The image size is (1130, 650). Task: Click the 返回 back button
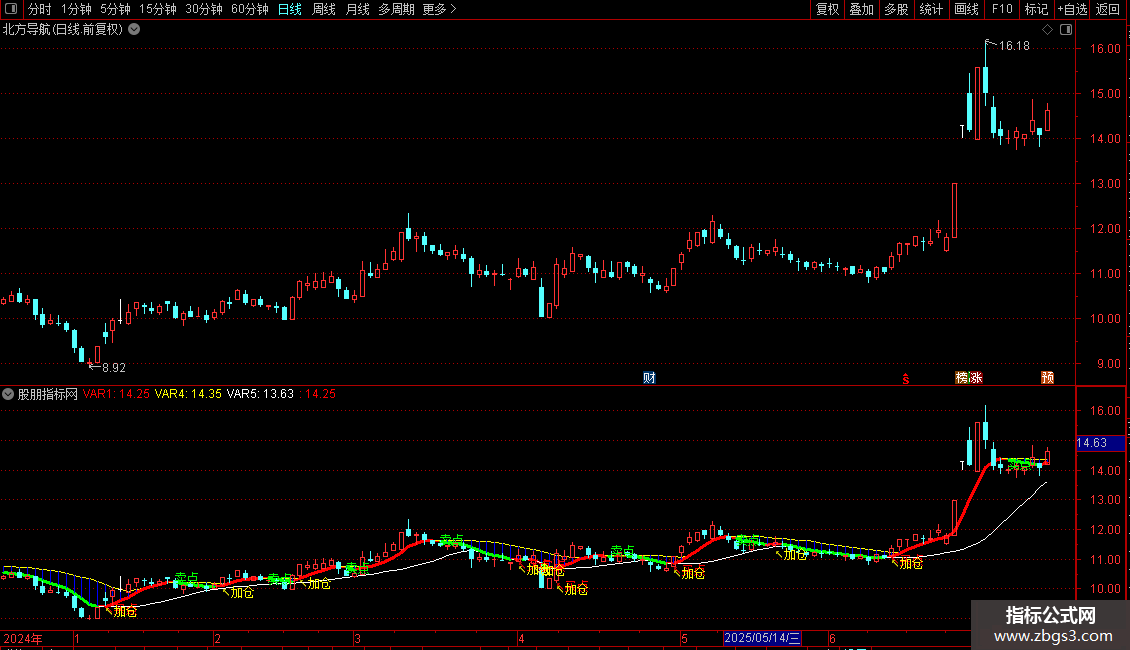1108,9
